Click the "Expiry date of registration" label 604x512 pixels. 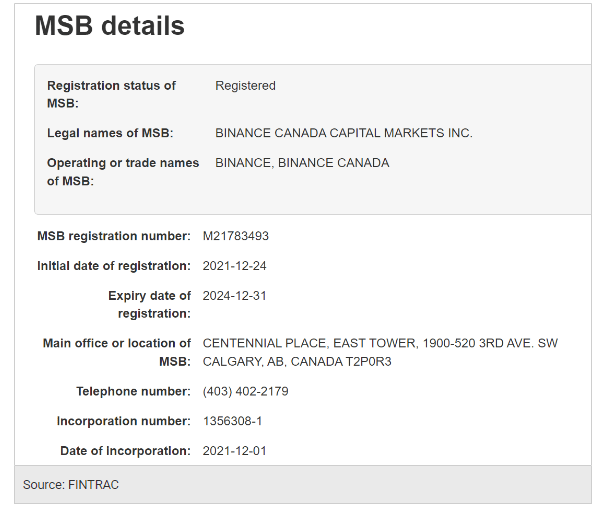tap(149, 304)
